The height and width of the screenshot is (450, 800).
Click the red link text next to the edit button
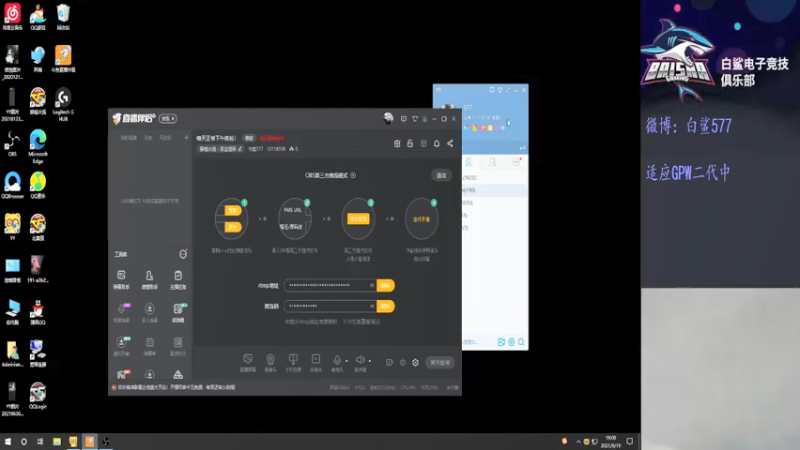[272, 138]
